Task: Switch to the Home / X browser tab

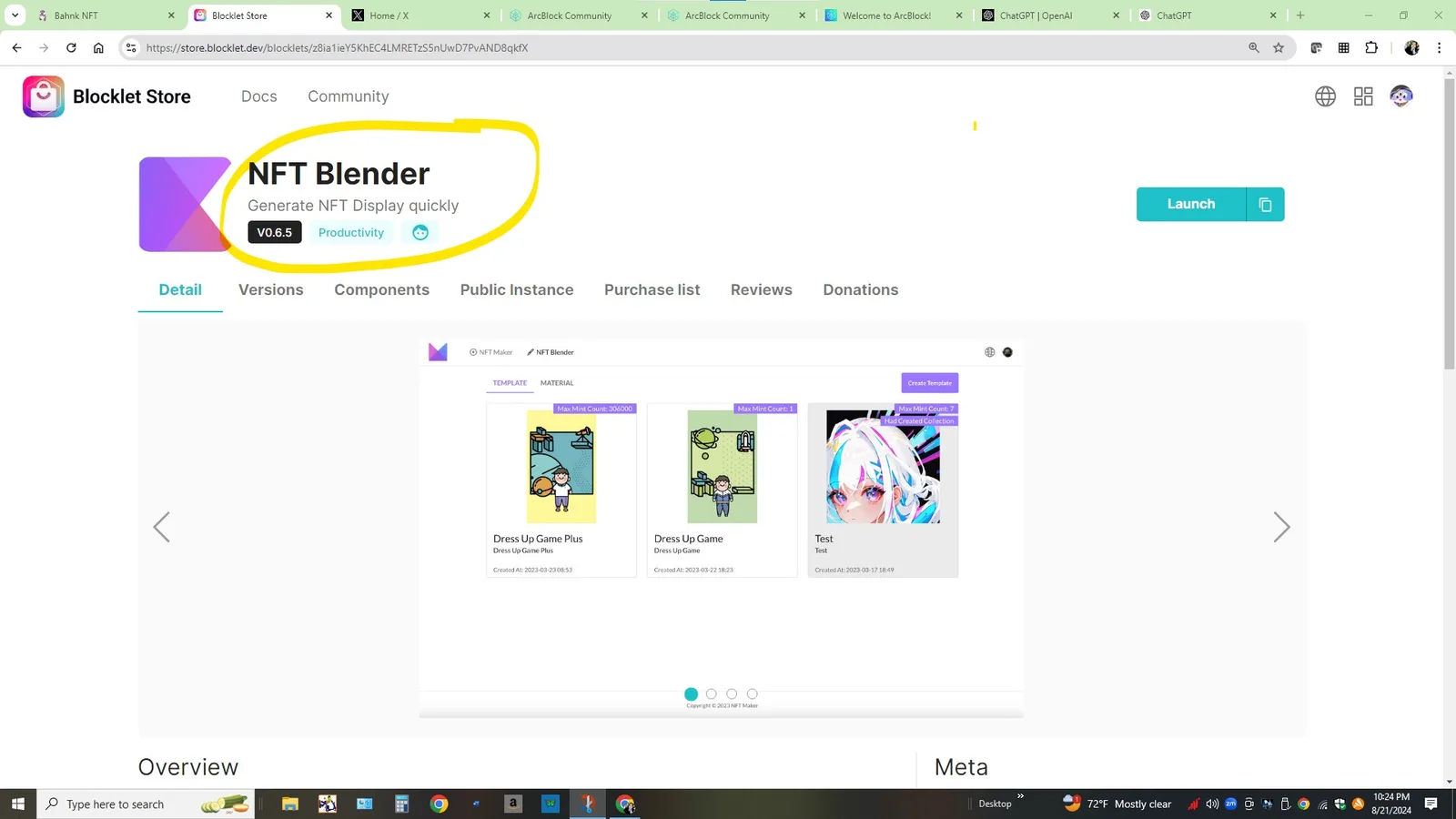Action: click(x=420, y=15)
